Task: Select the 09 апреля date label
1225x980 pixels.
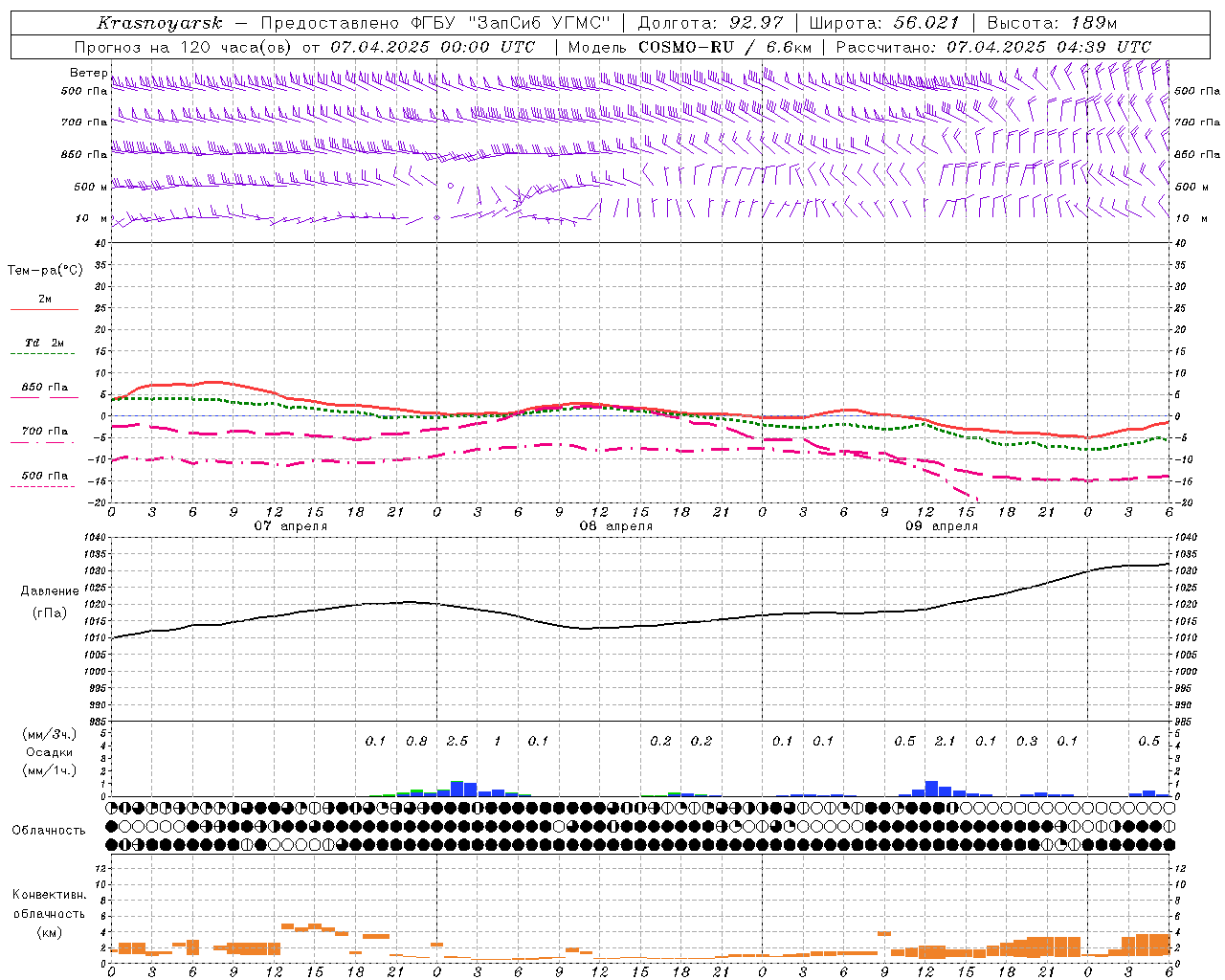Action: pos(941,526)
